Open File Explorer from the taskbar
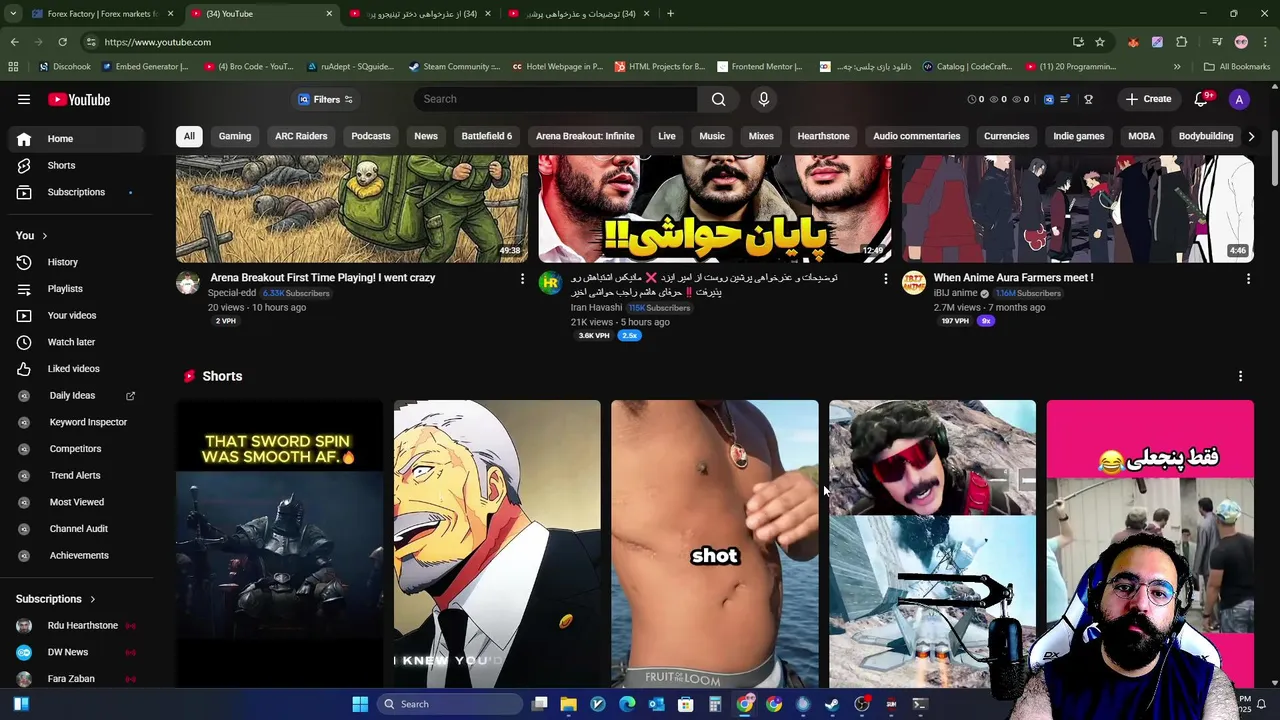1280x720 pixels. 568,704
